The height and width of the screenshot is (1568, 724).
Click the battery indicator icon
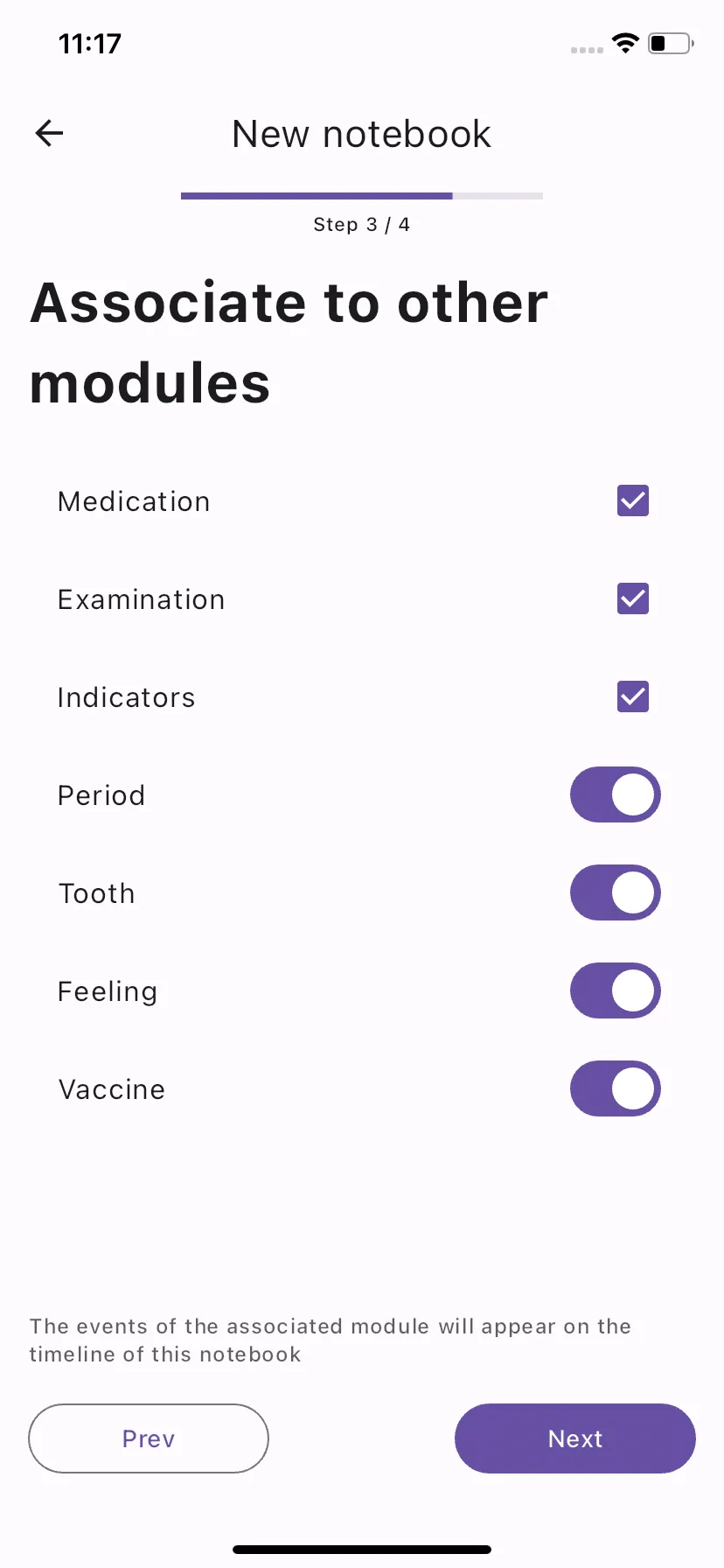pyautogui.click(x=671, y=43)
